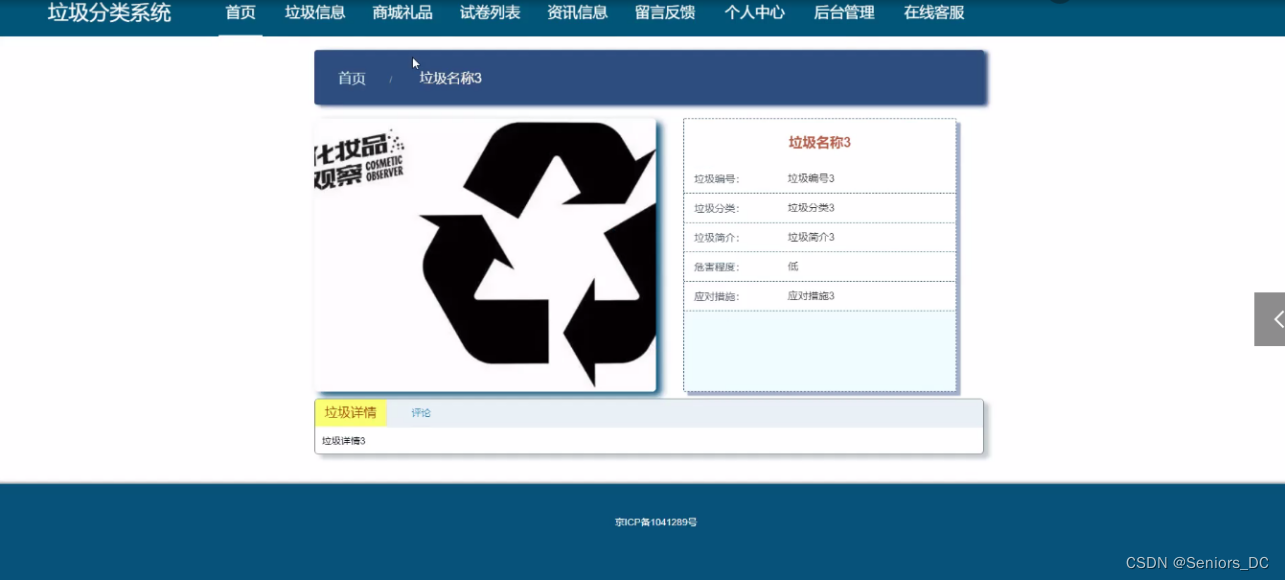
Task: Open the 商城礼品 menu item
Action: pyautogui.click(x=402, y=13)
